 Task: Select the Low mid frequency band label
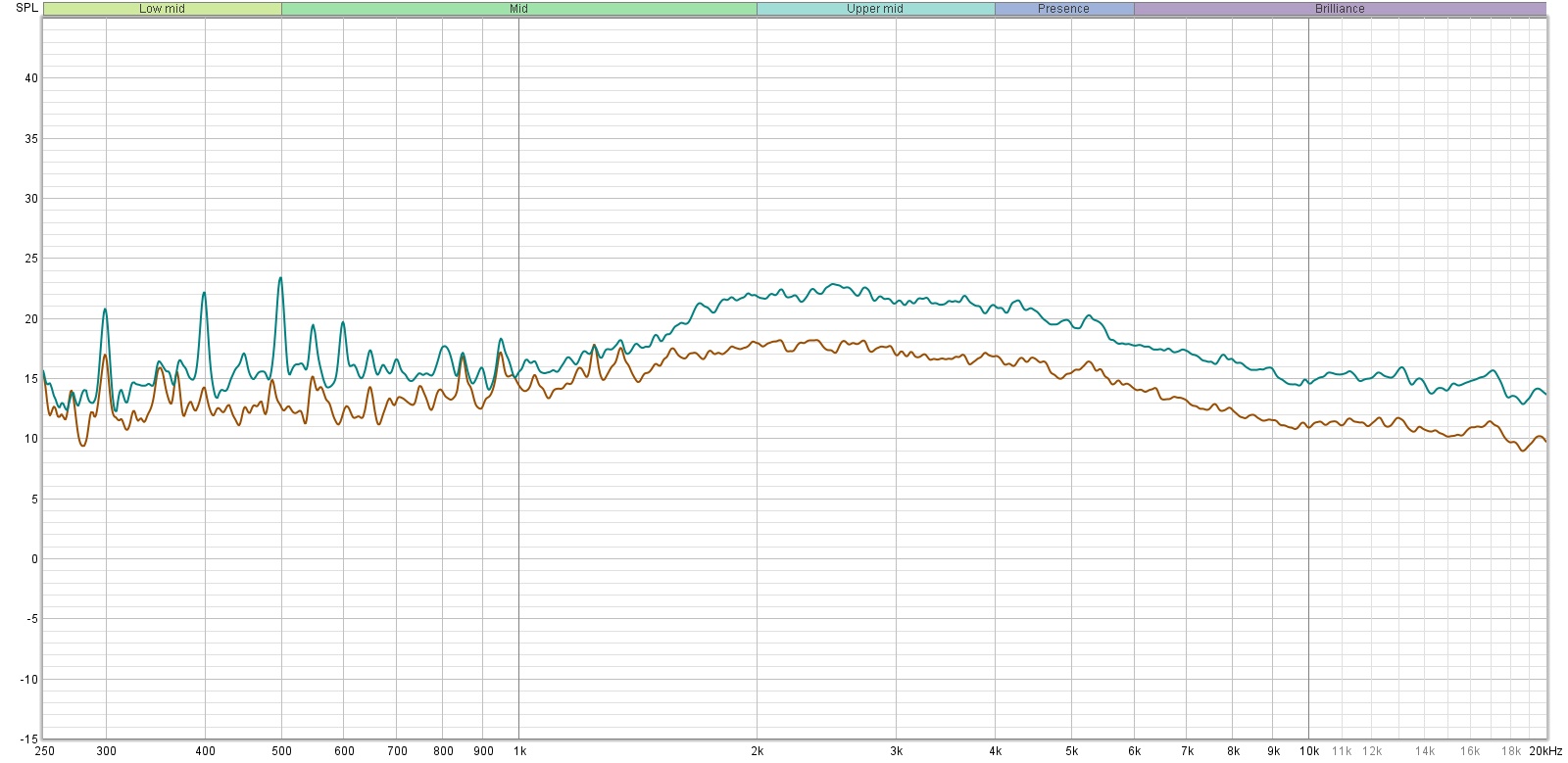point(163,9)
